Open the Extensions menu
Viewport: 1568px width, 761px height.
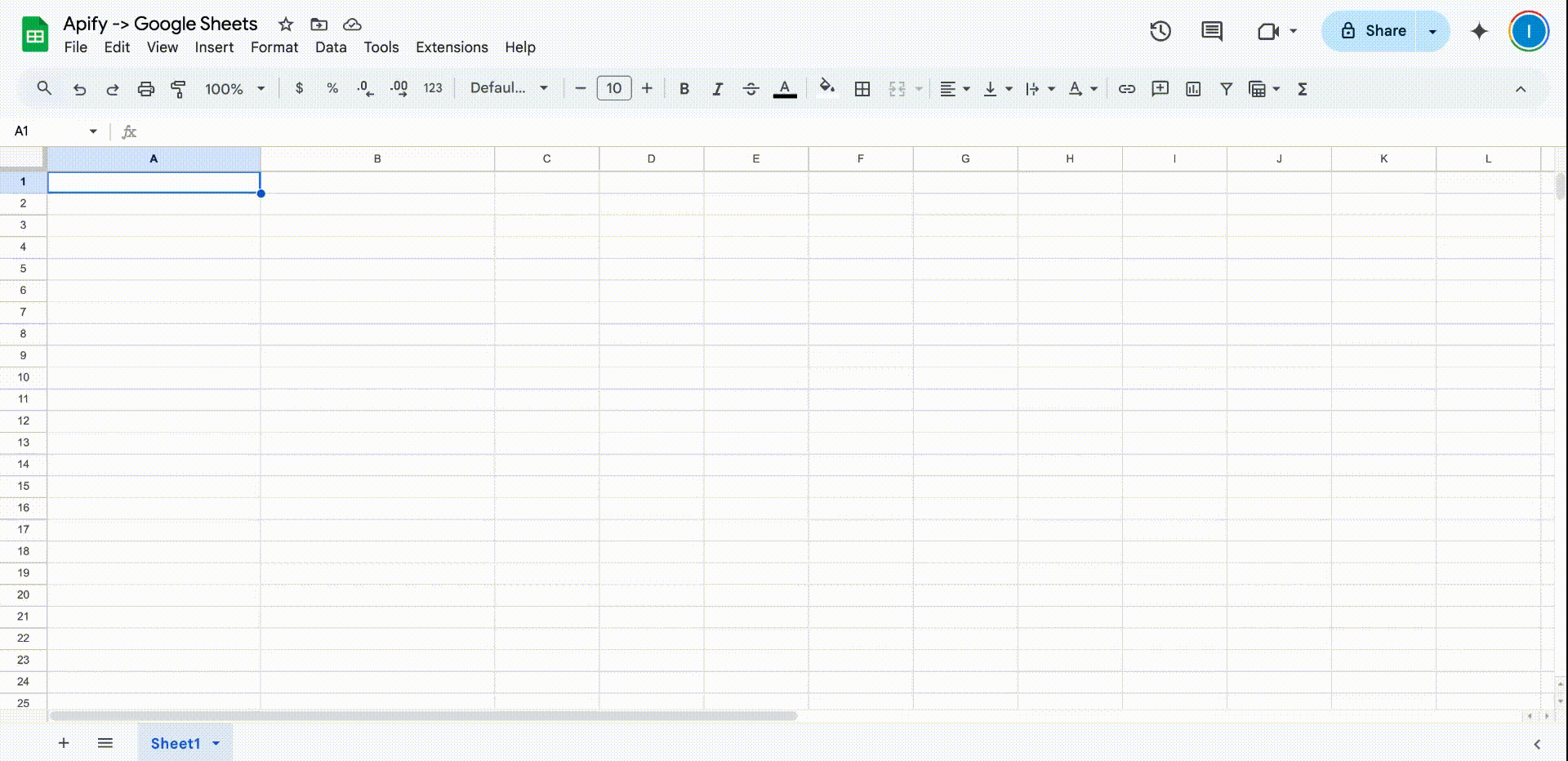pos(452,47)
